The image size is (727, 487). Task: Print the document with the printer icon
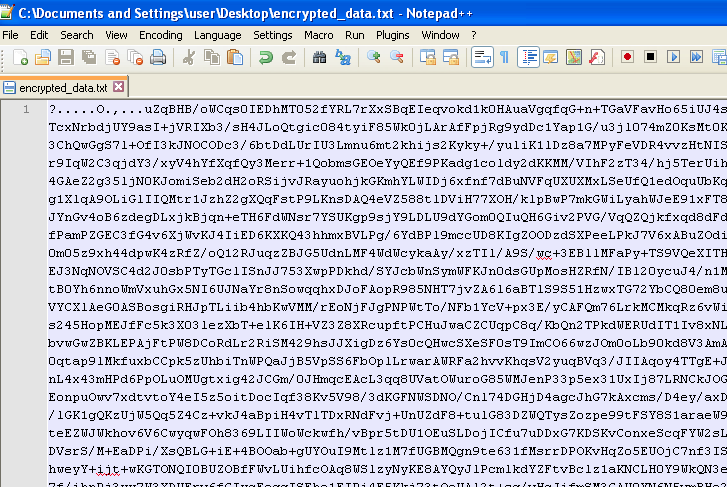pyautogui.click(x=158, y=58)
